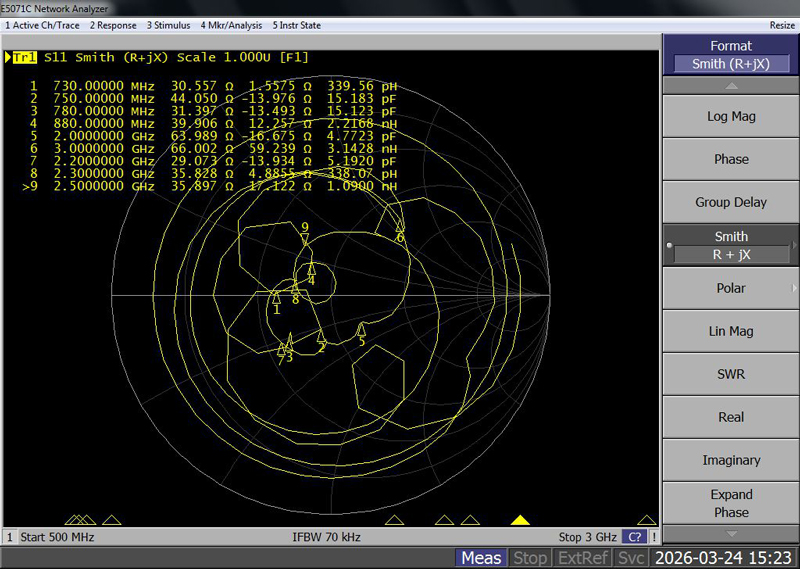The height and width of the screenshot is (569, 800).
Task: Select the Tr1 trace label
Action: [x=24, y=57]
